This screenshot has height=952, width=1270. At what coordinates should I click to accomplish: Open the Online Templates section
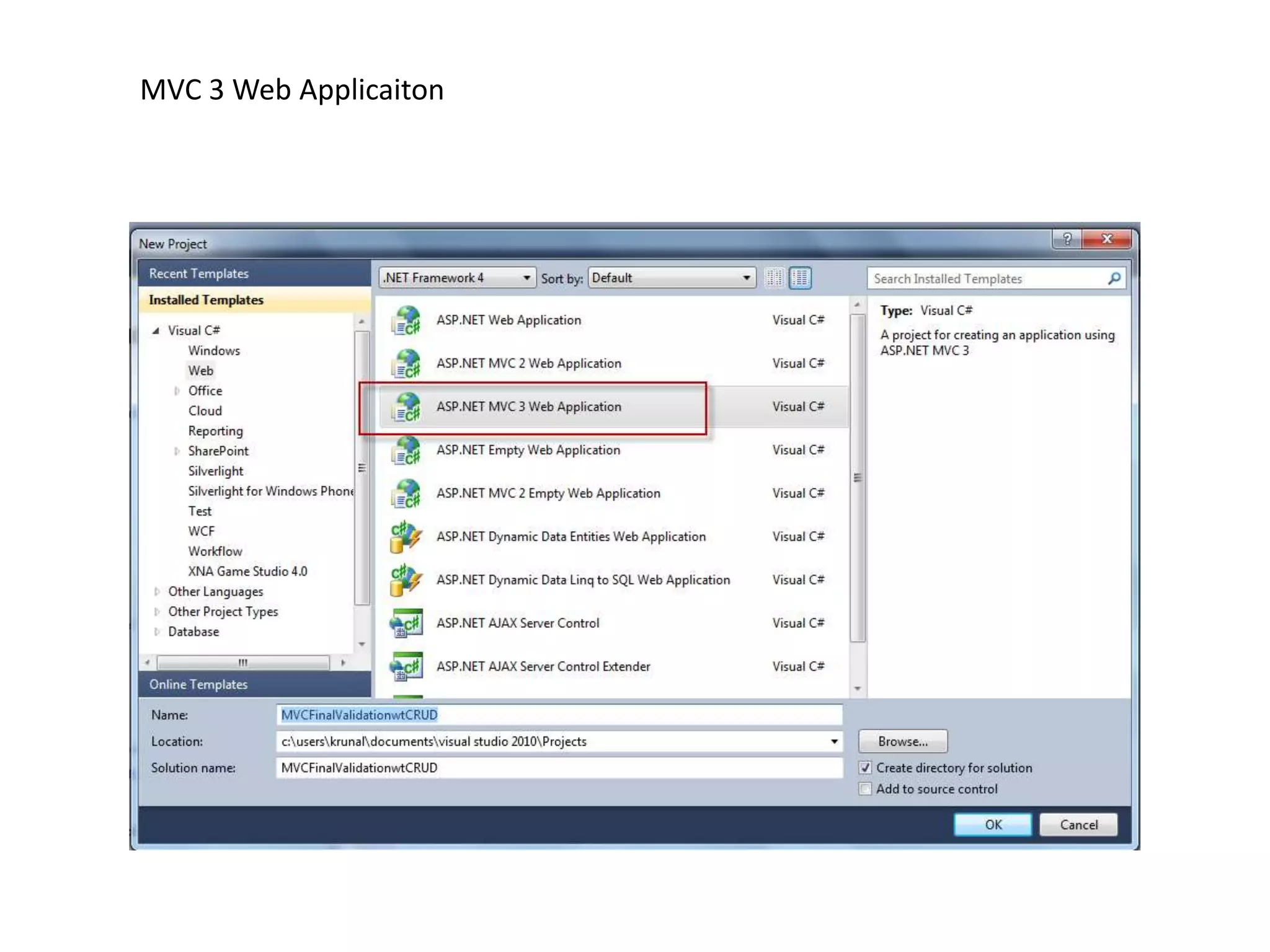(x=198, y=684)
